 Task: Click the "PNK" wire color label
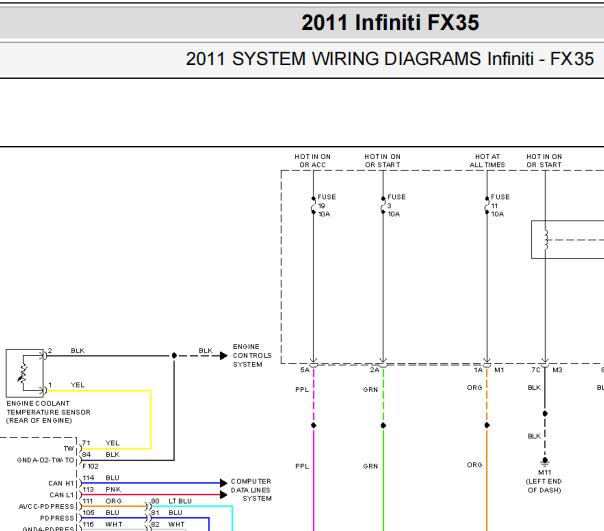pyautogui.click(x=113, y=489)
